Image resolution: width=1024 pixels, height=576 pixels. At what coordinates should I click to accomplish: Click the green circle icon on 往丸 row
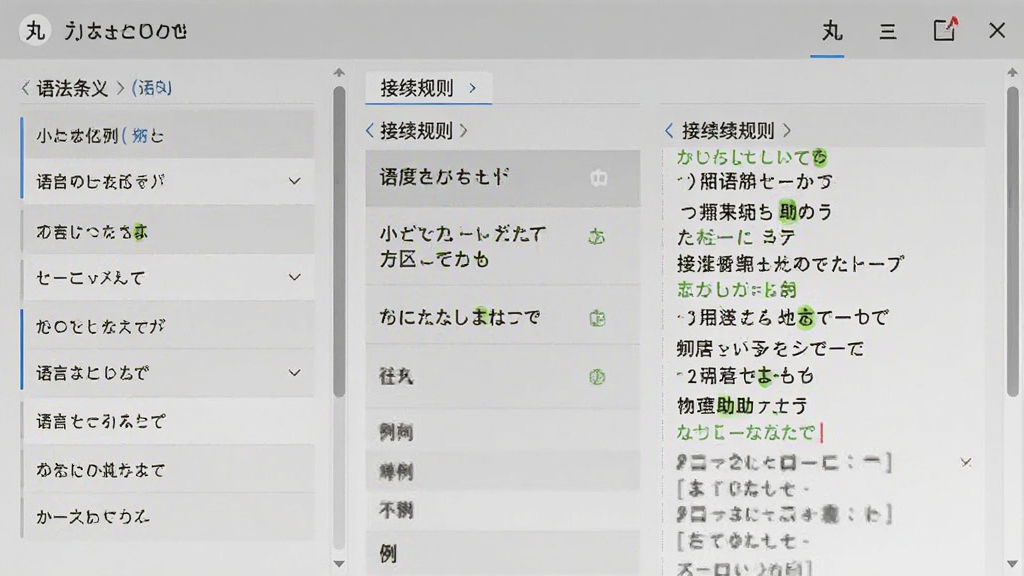pos(597,377)
